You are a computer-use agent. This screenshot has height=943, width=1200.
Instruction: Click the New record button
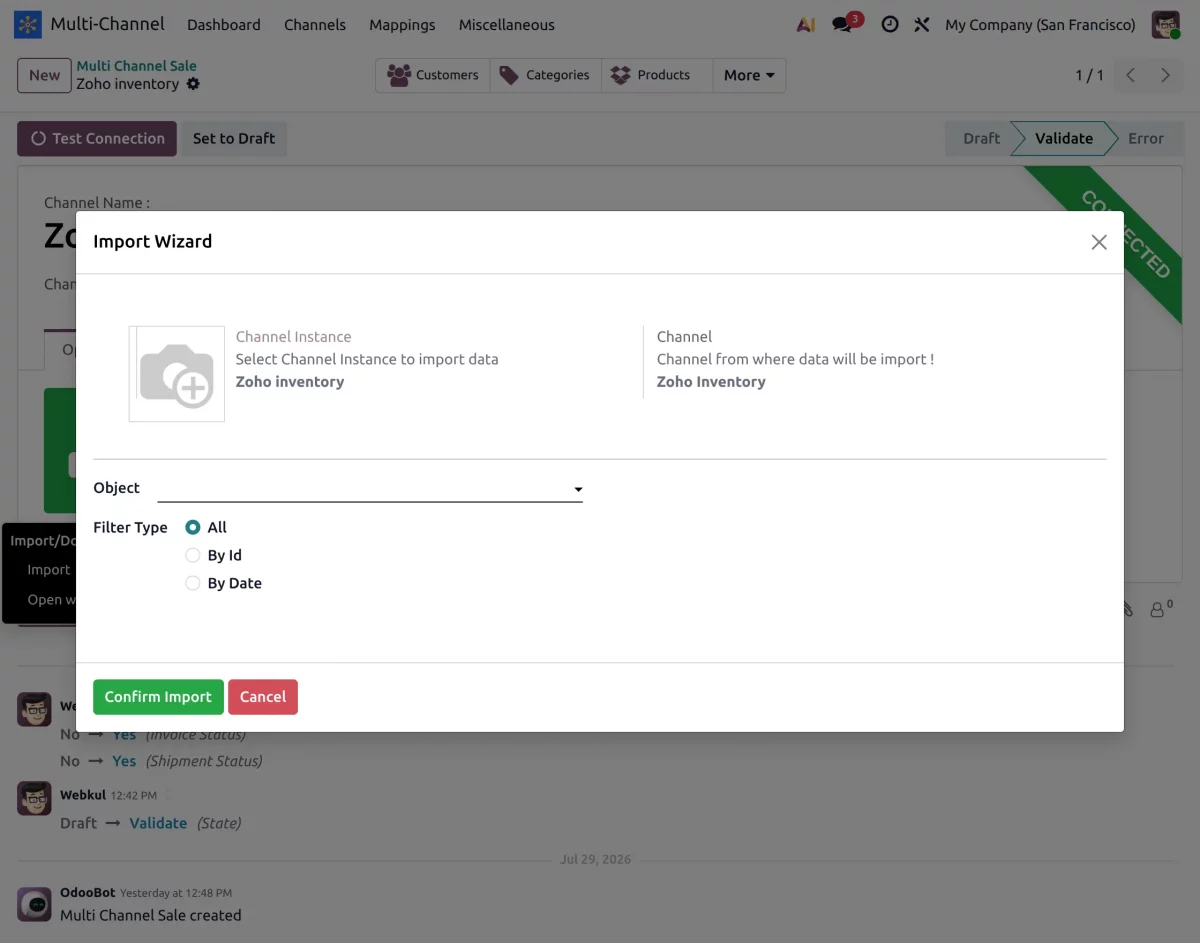[45, 75]
